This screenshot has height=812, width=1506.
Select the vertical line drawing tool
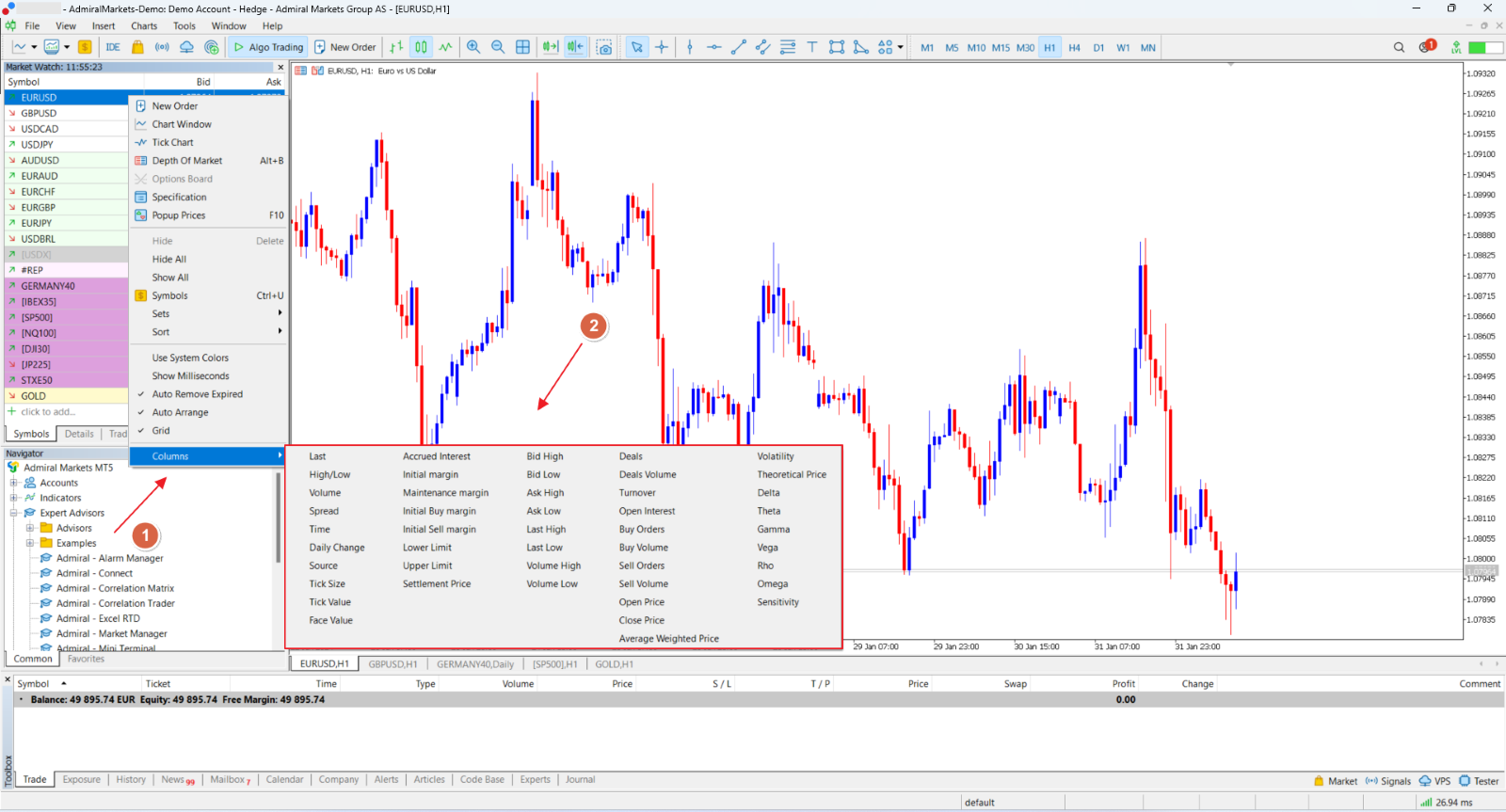click(690, 47)
